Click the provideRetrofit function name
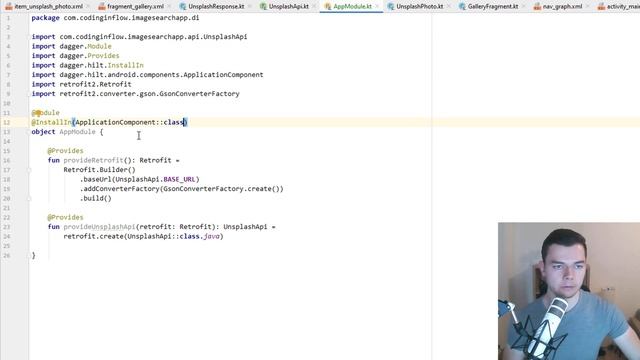The height and width of the screenshot is (360, 640). point(93,160)
